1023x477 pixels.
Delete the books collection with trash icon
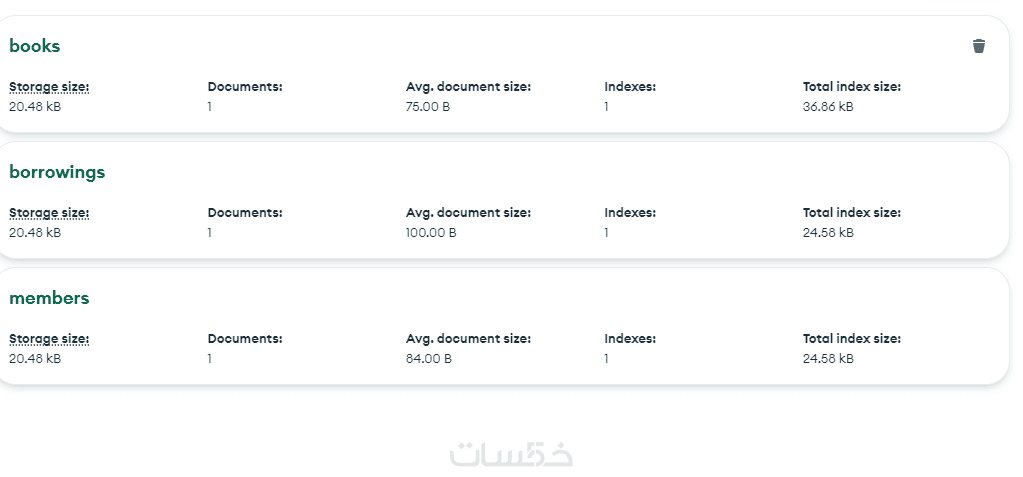[978, 46]
